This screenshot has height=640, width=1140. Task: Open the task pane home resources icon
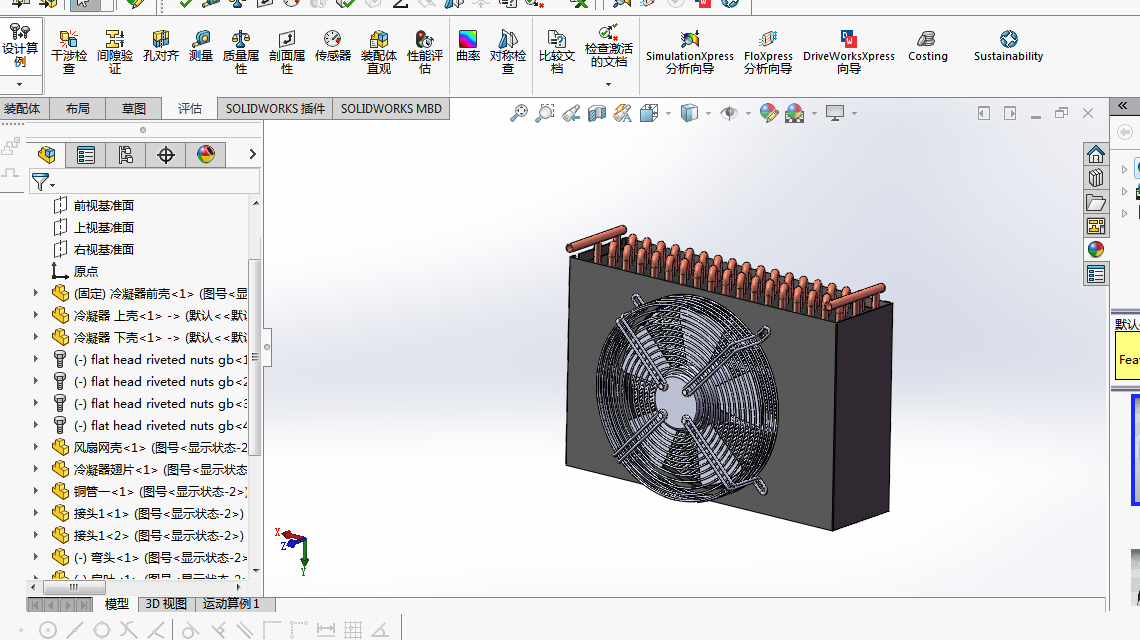1096,154
